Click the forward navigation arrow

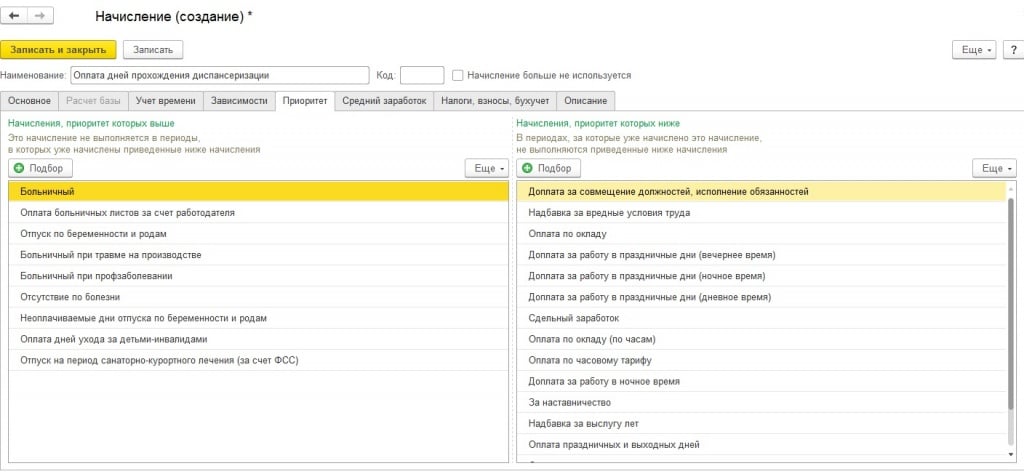point(40,17)
